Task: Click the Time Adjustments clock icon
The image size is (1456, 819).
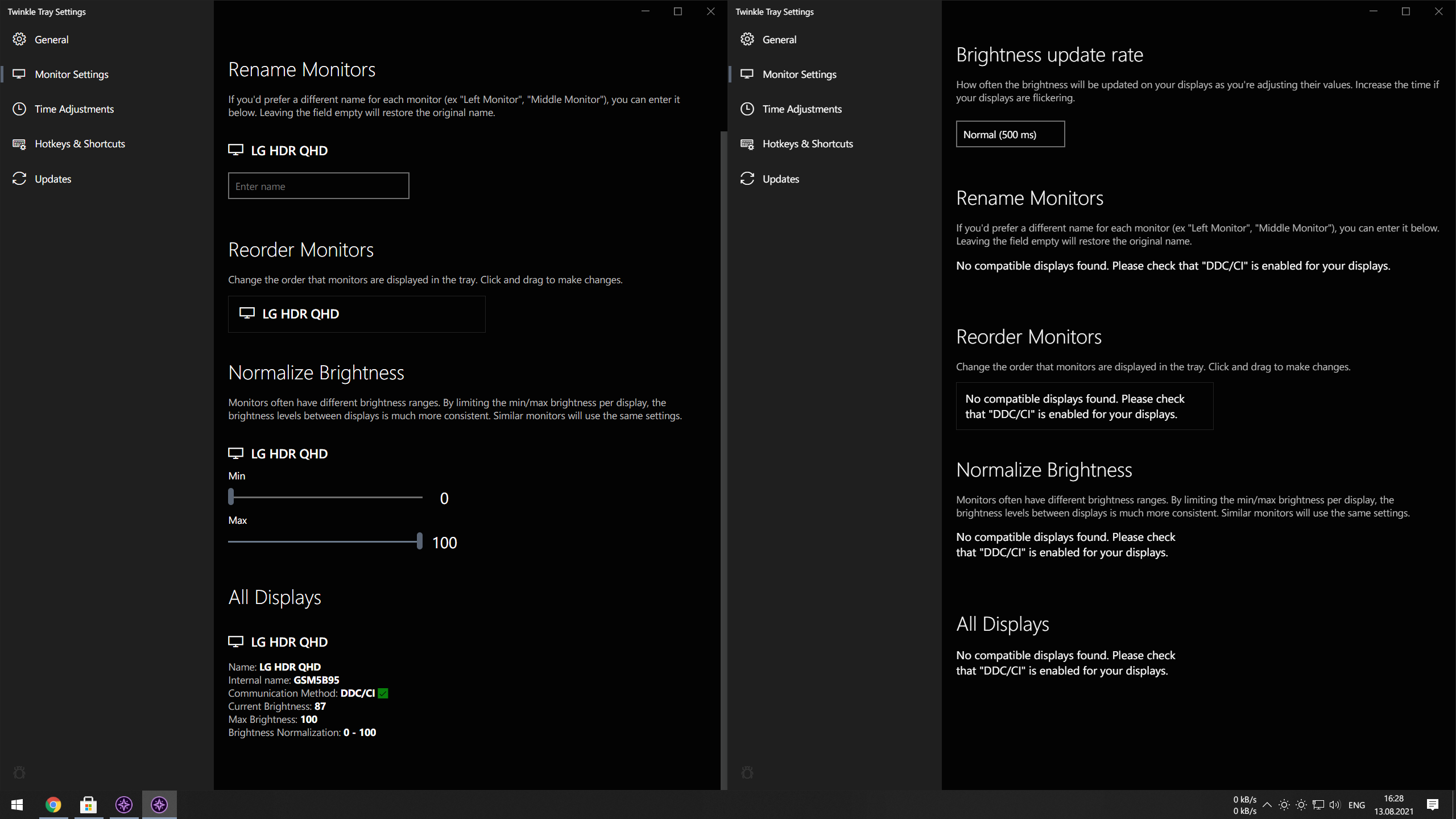Action: [x=20, y=109]
